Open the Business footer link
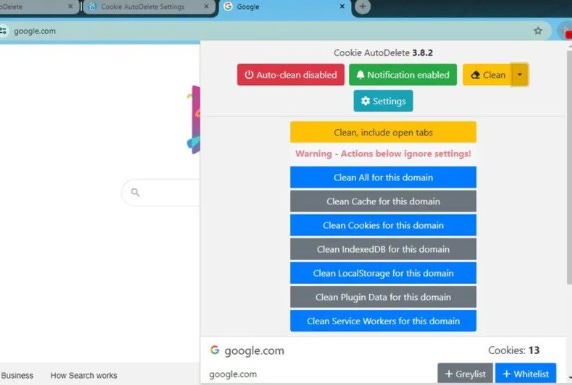Image resolution: width=572 pixels, height=385 pixels. click(x=17, y=375)
